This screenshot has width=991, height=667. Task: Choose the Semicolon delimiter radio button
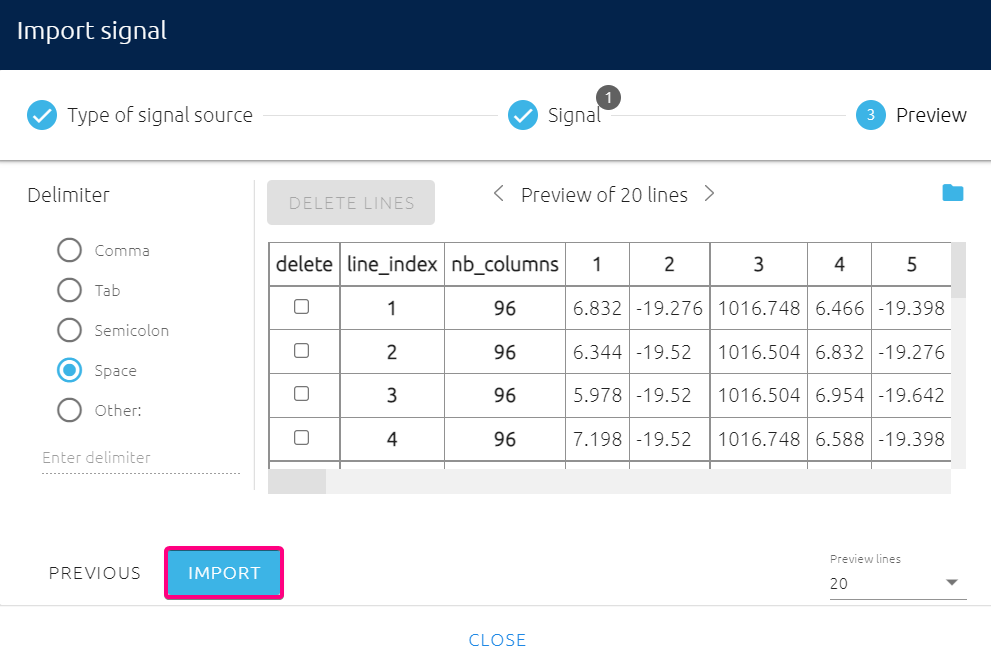pyautogui.click(x=70, y=330)
